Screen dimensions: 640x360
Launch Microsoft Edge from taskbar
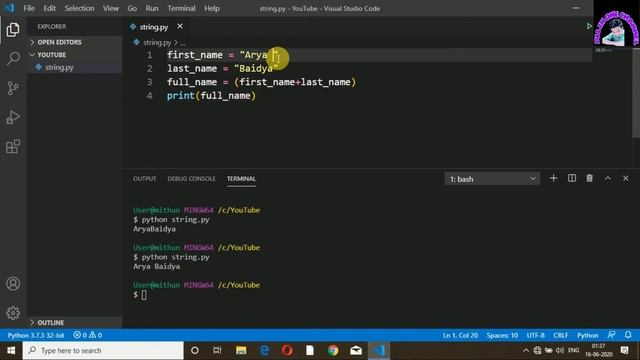click(x=264, y=351)
